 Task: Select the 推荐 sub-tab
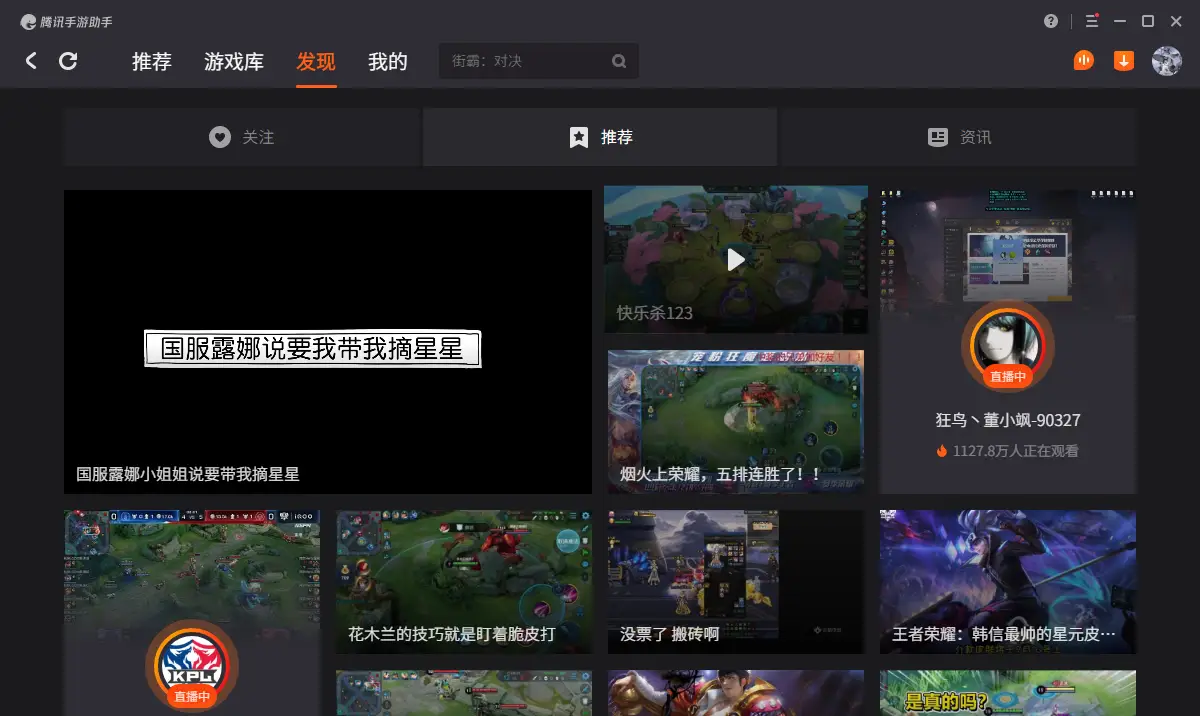[x=600, y=137]
